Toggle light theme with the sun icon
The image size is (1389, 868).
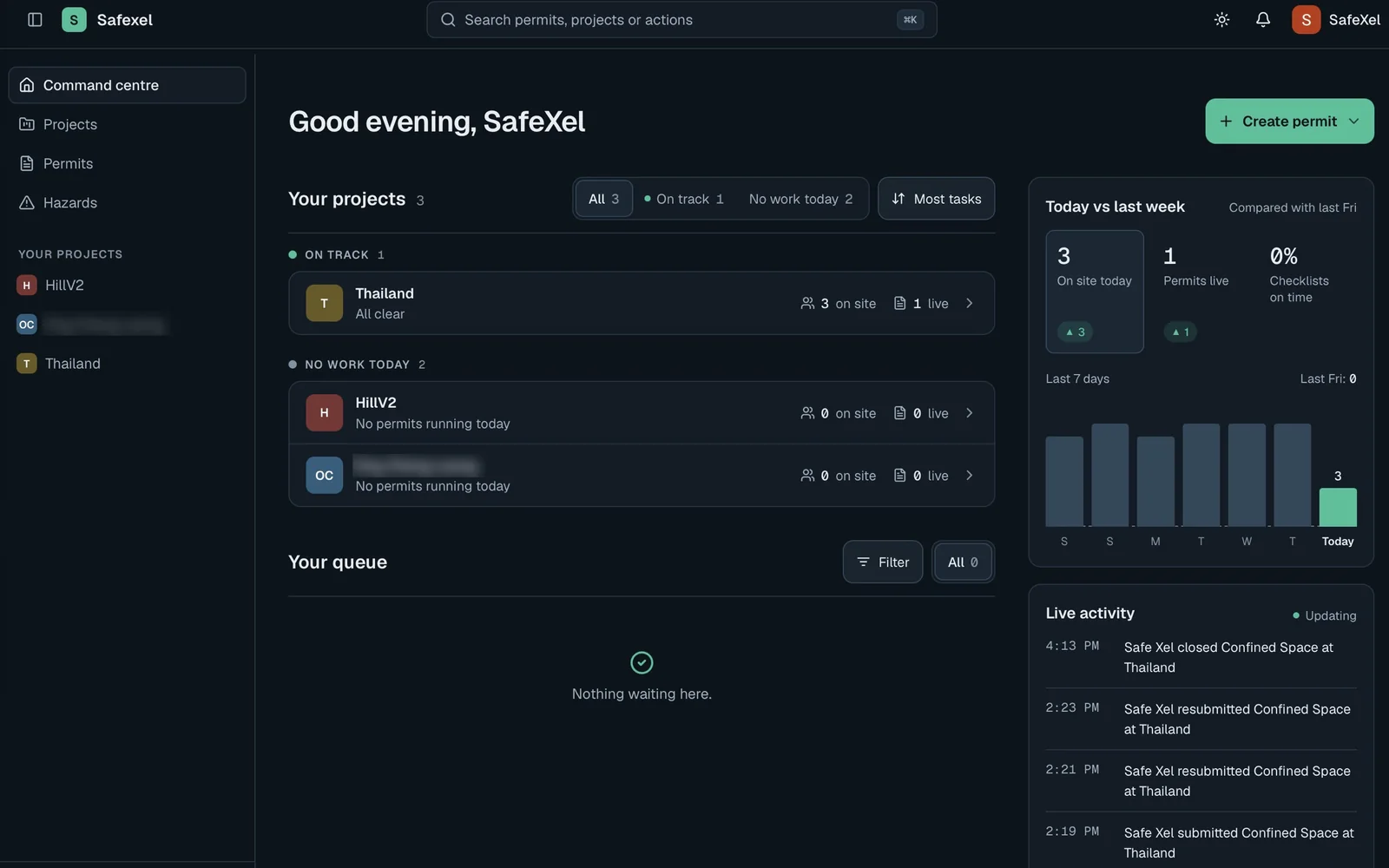tap(1221, 19)
